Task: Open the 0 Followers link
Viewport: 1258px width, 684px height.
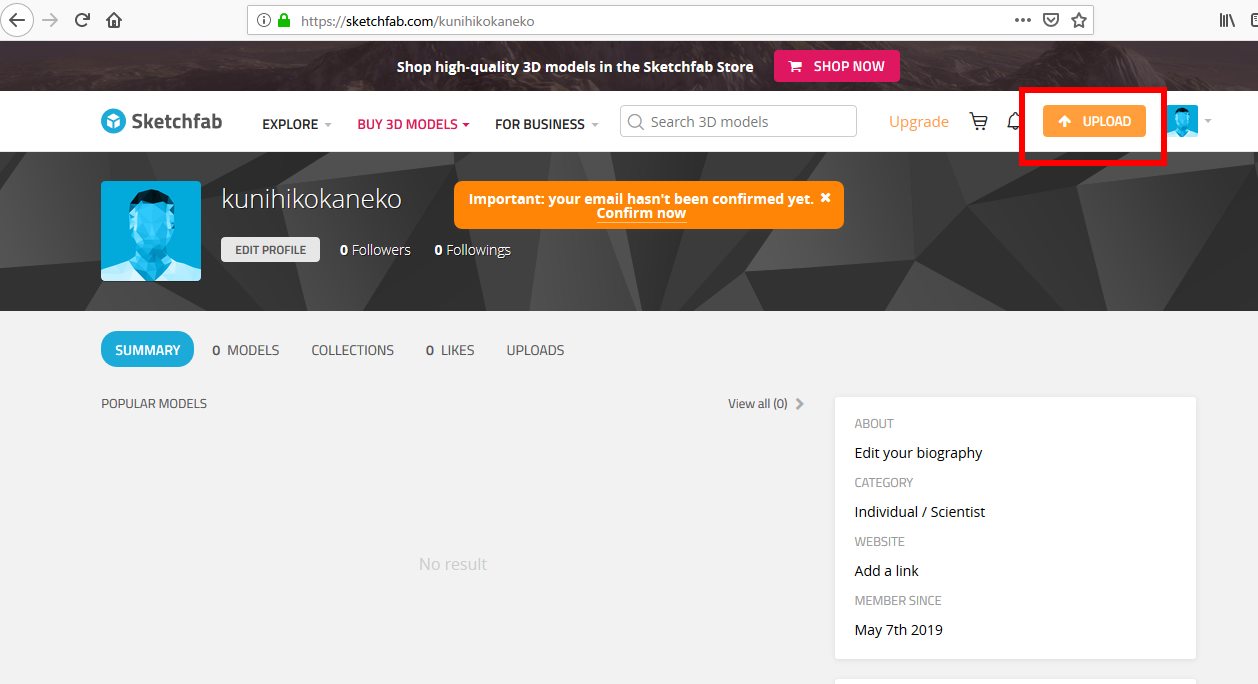Action: [375, 250]
